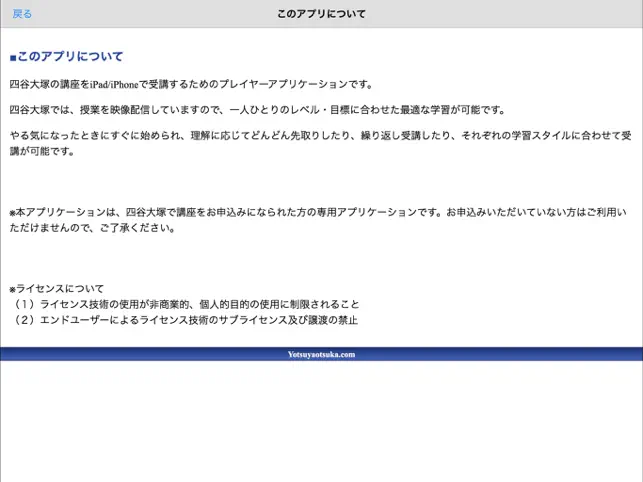Click license item （2）about サブライセンス及び譲渡の禁止

(x=185, y=320)
